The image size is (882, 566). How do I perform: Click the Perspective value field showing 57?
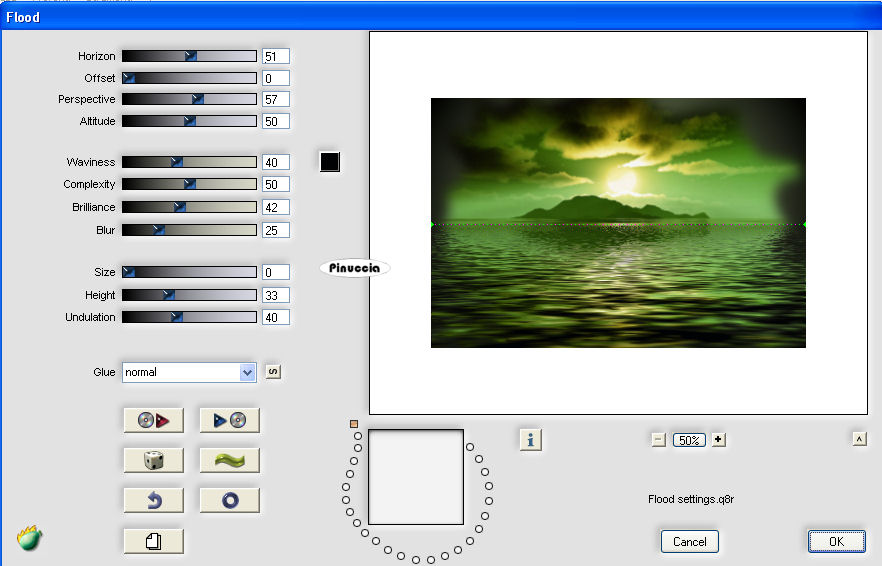pos(276,100)
